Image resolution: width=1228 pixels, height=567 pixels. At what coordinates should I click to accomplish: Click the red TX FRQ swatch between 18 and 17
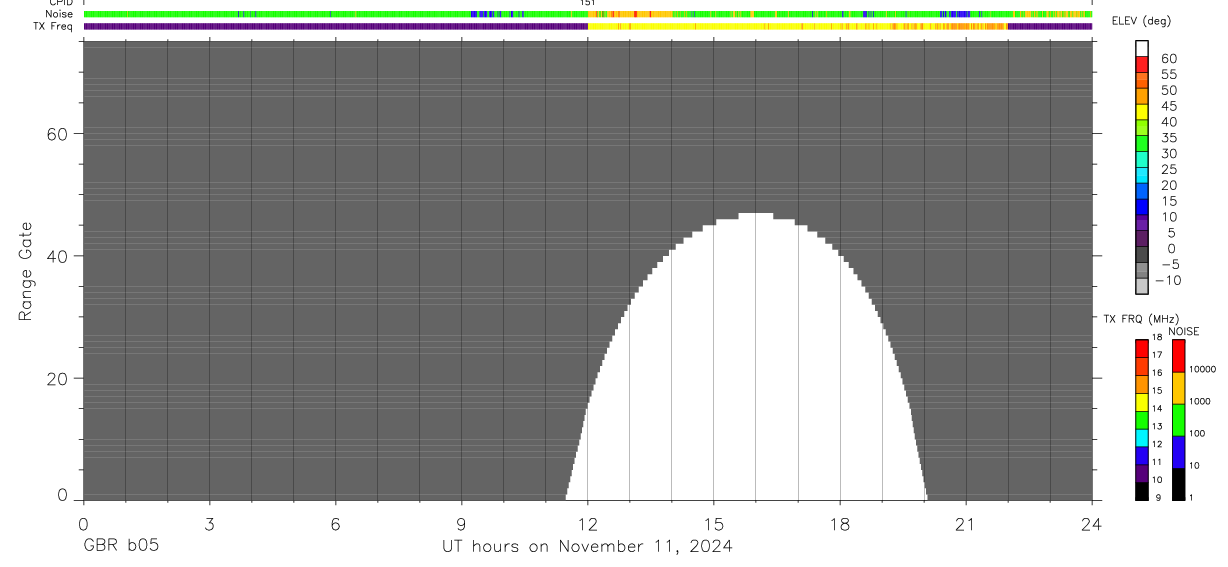(x=1142, y=348)
